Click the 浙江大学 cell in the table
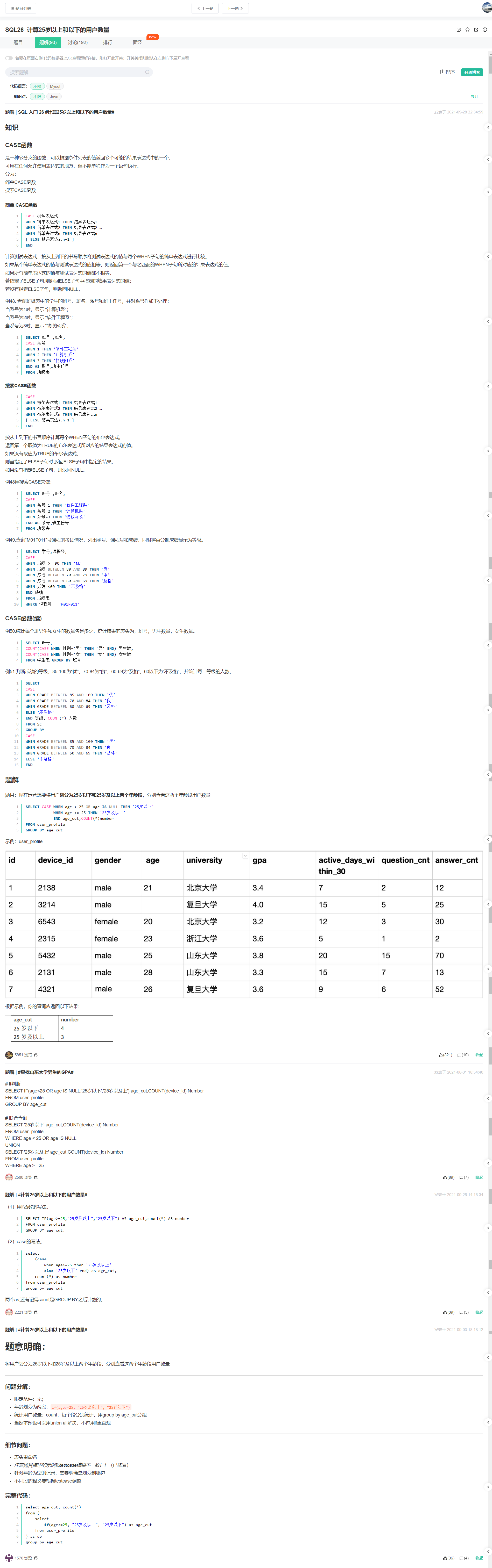This screenshot has width=492, height=1568. pos(216,939)
